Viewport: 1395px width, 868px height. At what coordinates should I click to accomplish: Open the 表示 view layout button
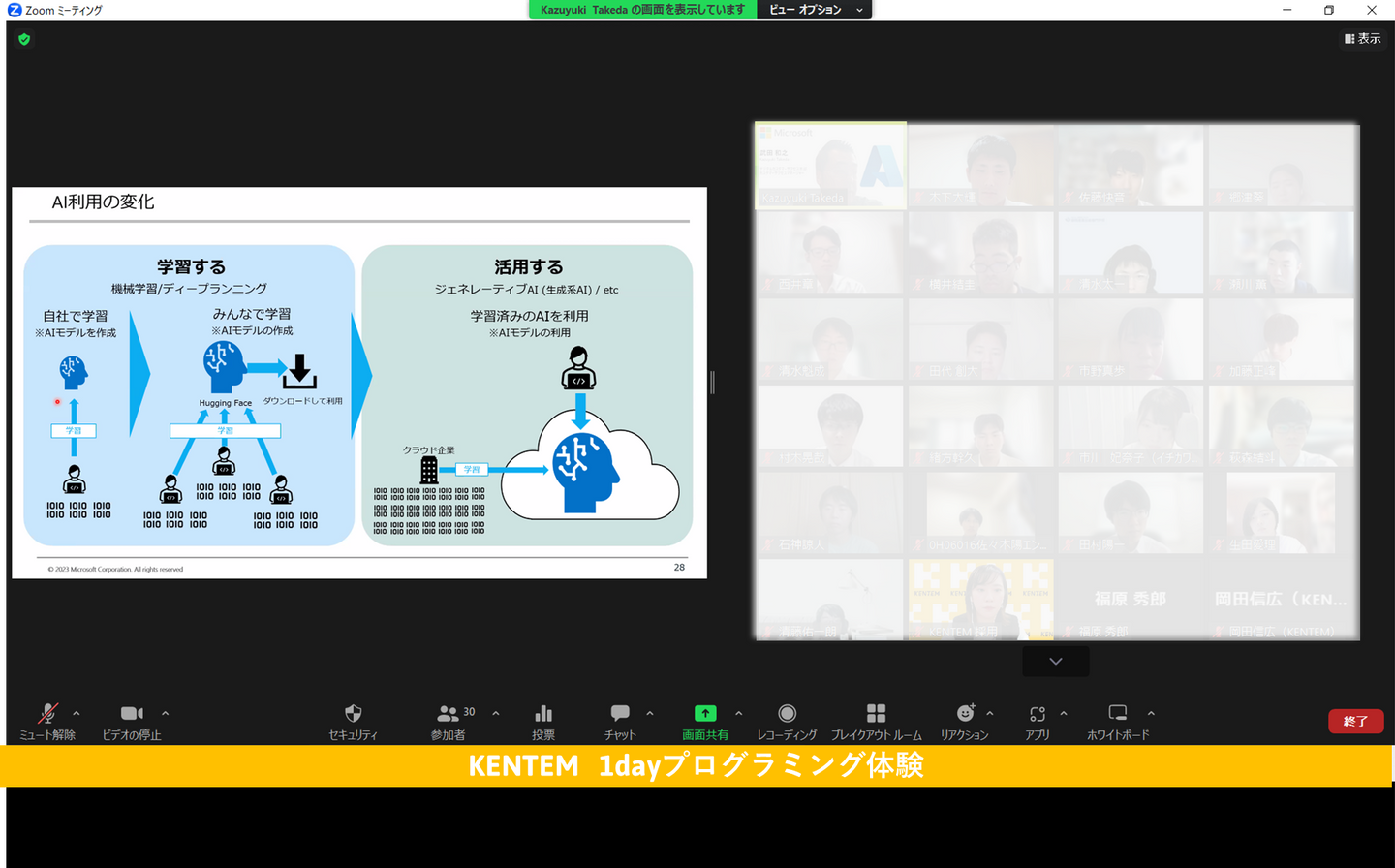coord(1362,39)
